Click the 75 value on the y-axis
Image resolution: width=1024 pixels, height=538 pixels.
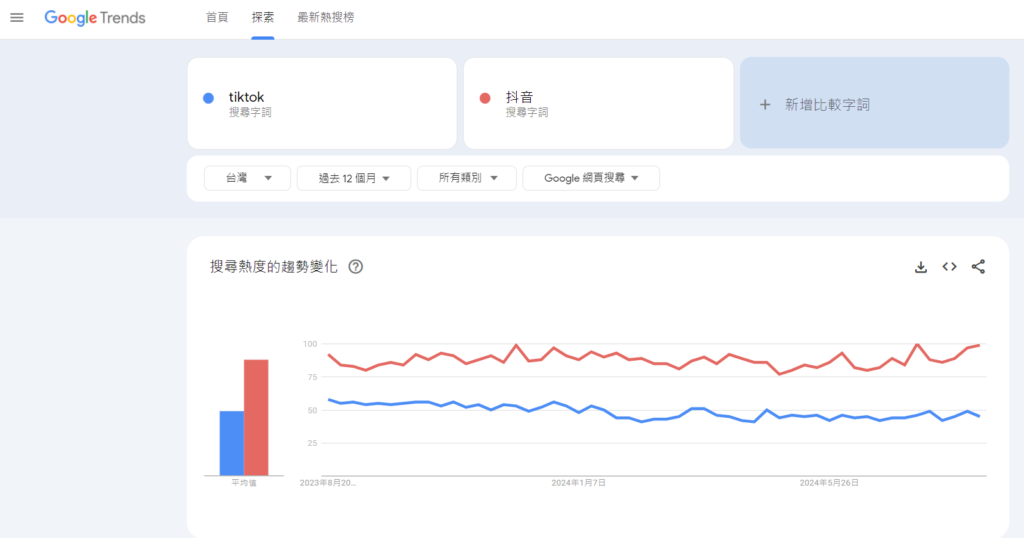(x=312, y=377)
